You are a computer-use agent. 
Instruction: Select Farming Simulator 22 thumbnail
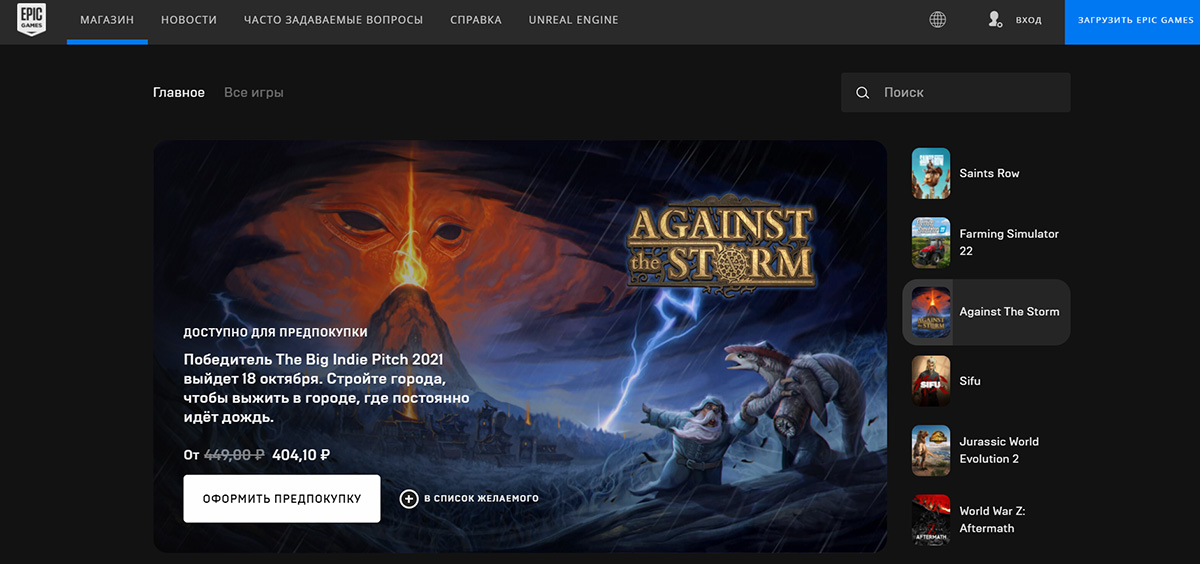pyautogui.click(x=931, y=243)
